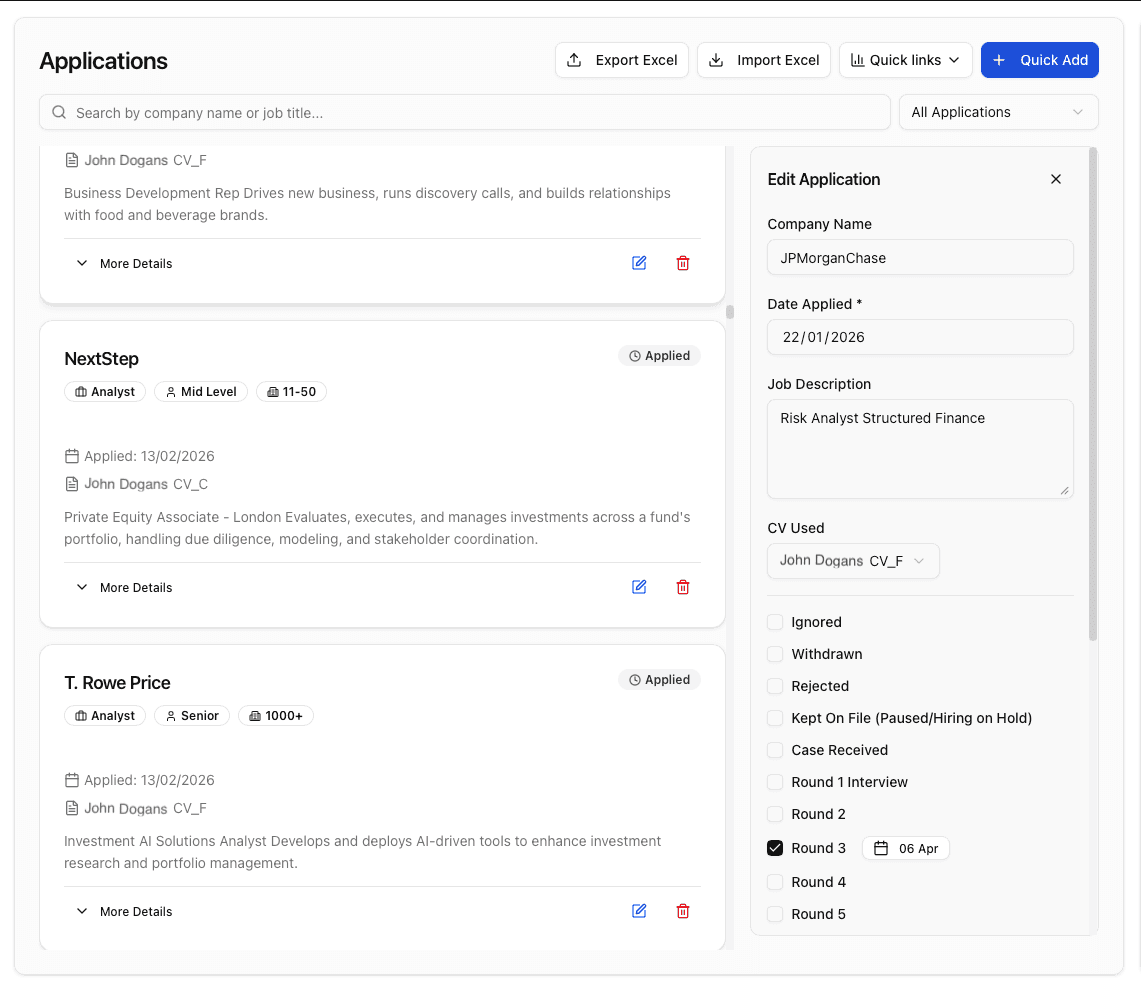Image resolution: width=1141 pixels, height=991 pixels.
Task: Expand More Details on the NextStep card
Action: point(124,587)
